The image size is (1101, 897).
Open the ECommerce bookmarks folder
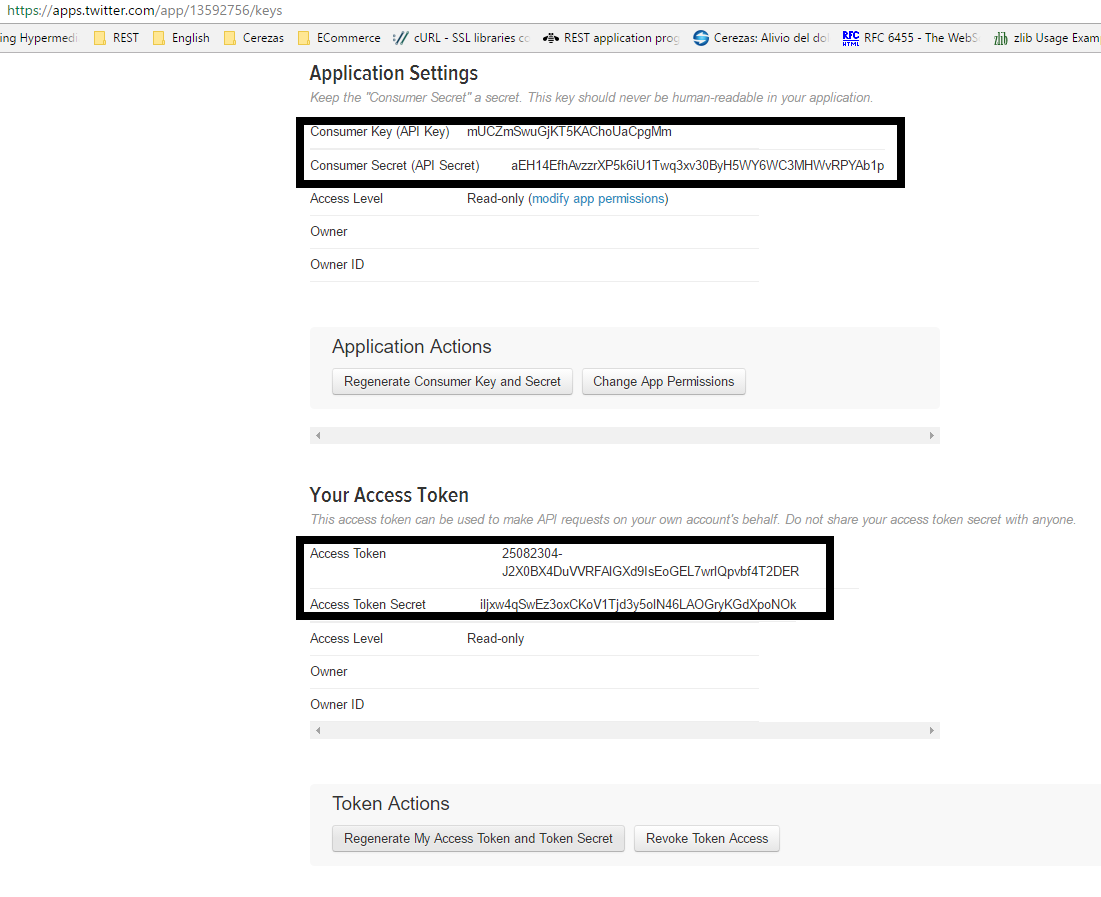(339, 38)
